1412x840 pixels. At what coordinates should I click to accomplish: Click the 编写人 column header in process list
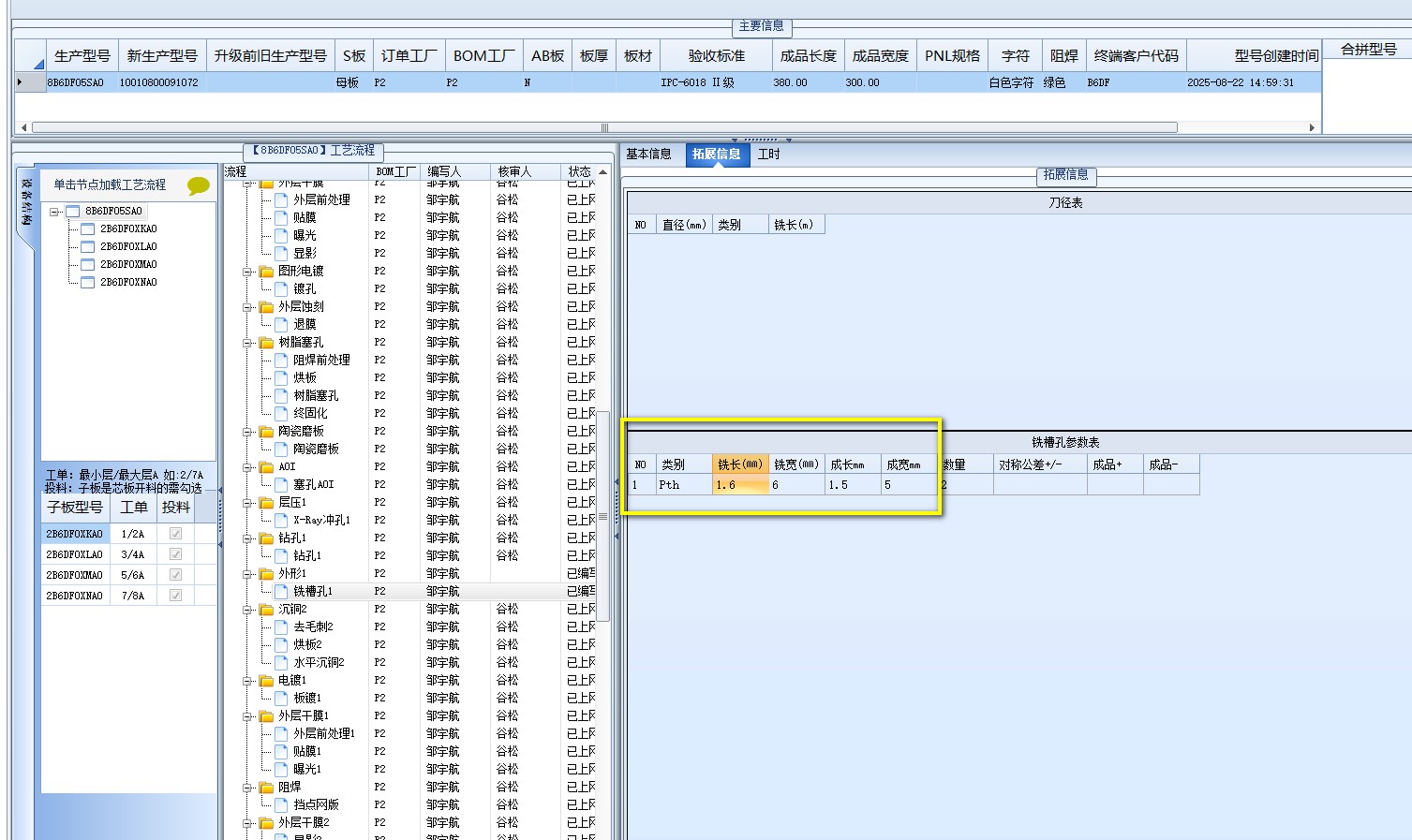click(454, 172)
